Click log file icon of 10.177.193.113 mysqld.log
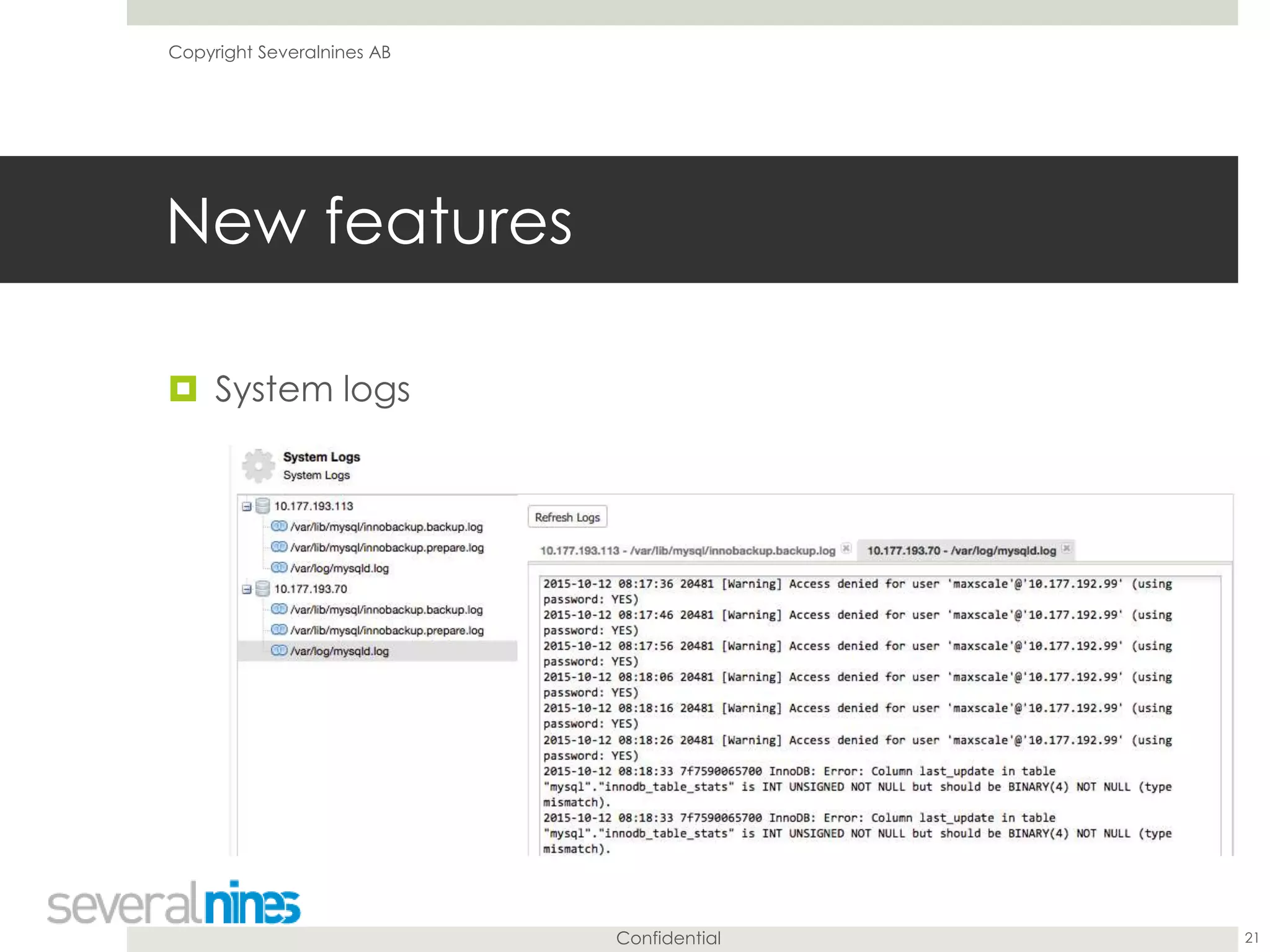The width and height of the screenshot is (1270, 952). [280, 567]
